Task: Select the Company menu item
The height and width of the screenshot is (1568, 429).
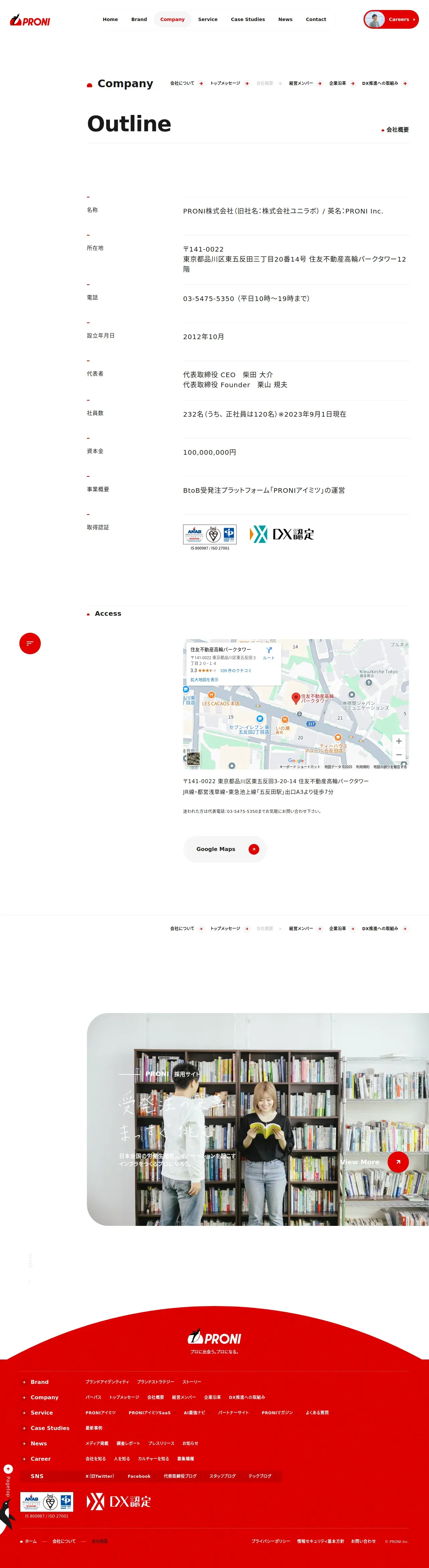Action: tap(172, 19)
